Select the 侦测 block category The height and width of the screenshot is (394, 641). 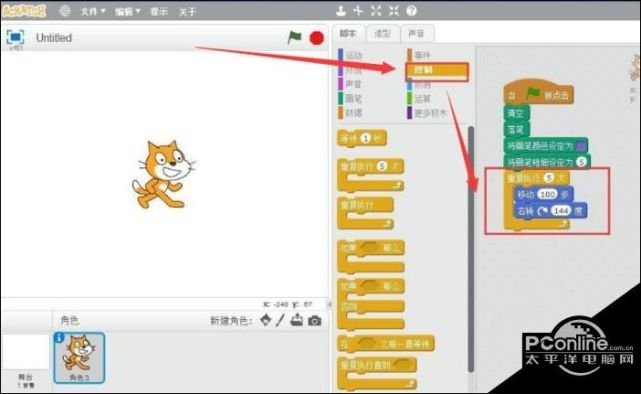click(419, 85)
